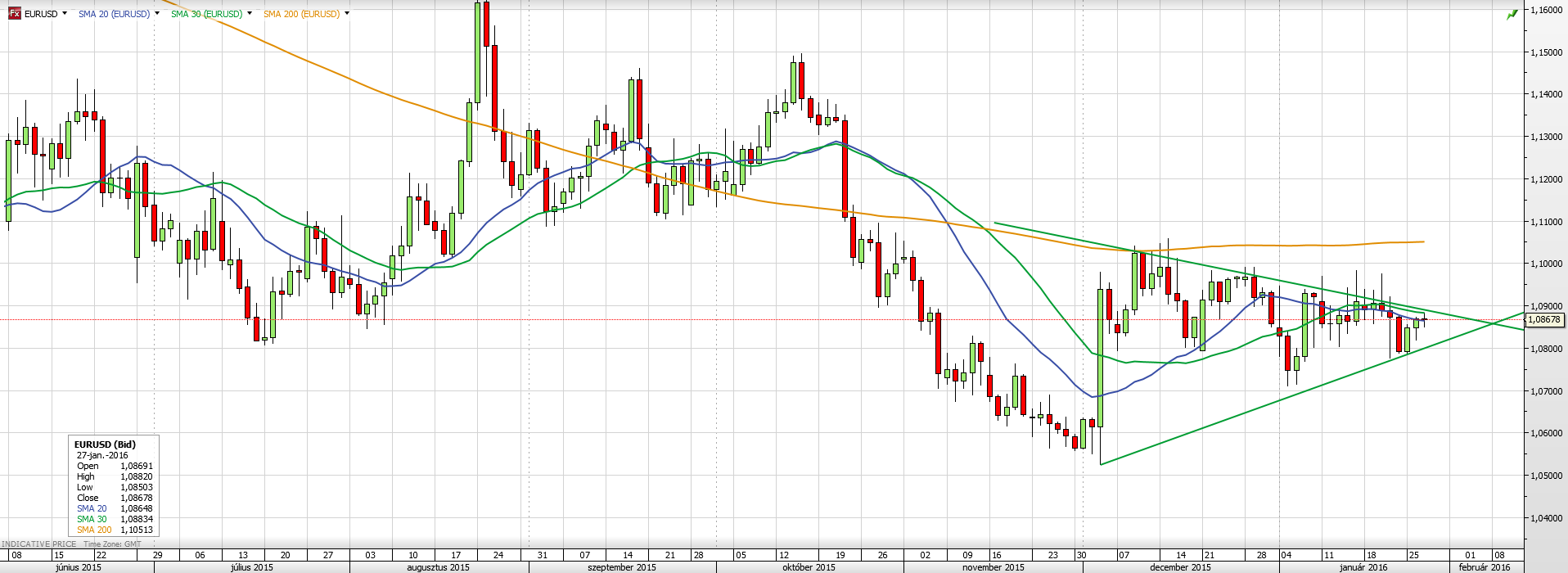The height and width of the screenshot is (573, 1568).
Task: Open the SMA 30 (EURUSD) dropdown arrow
Action: tap(250, 14)
